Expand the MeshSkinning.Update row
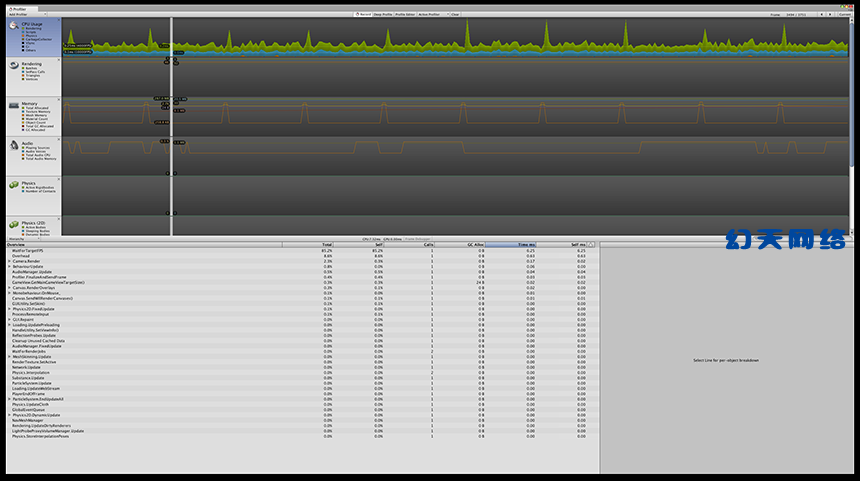This screenshot has width=860, height=481. (9, 357)
